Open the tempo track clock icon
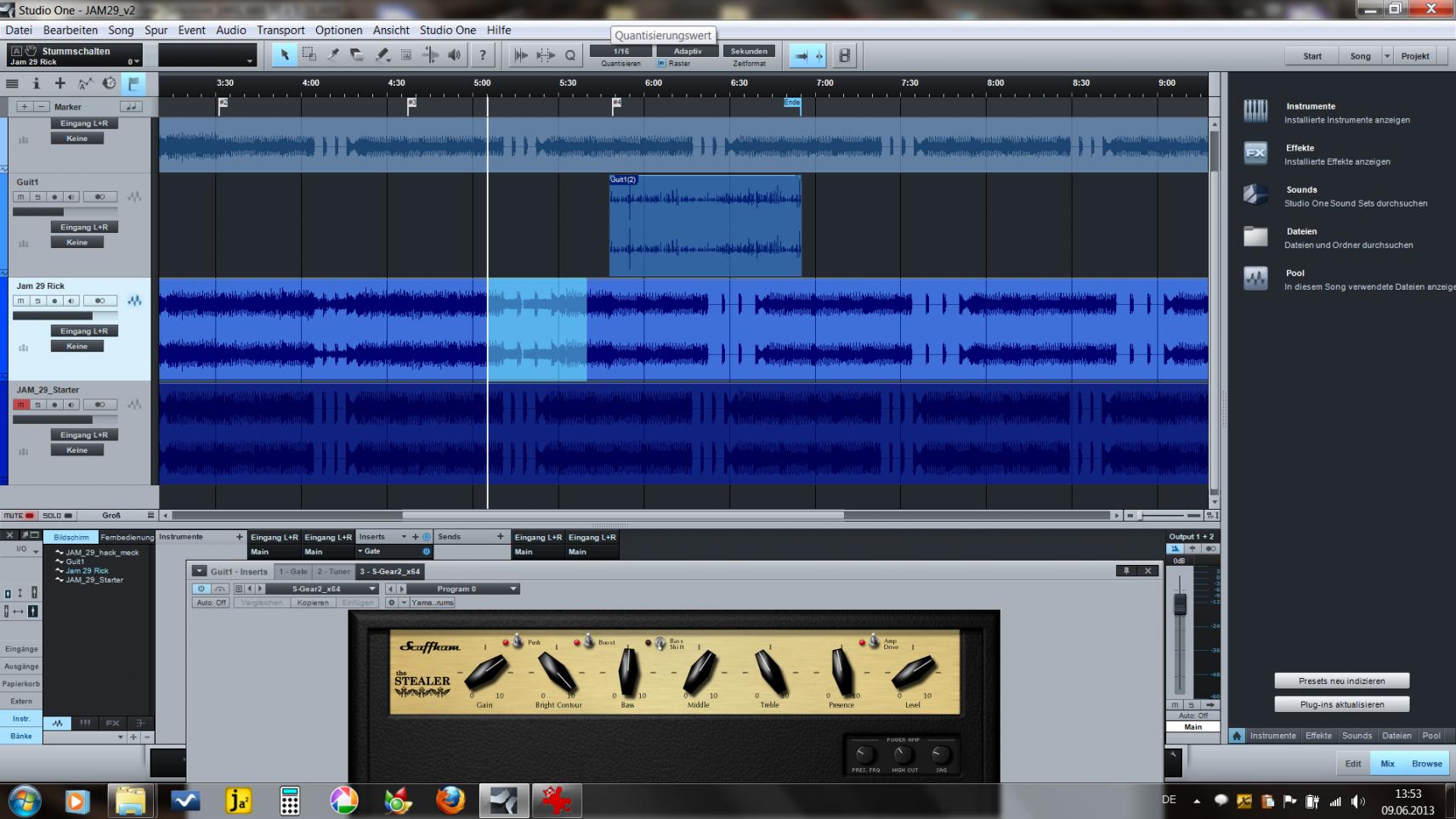The image size is (1456, 819). click(109, 83)
